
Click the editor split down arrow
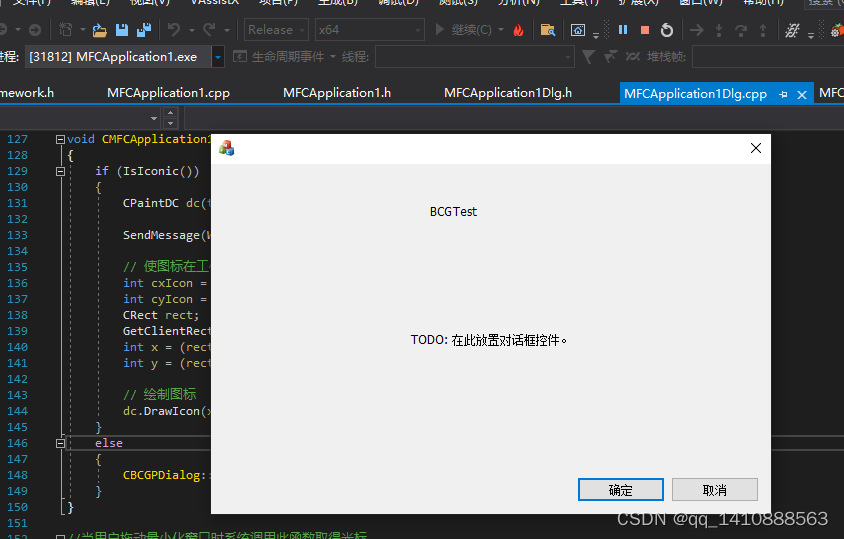coord(171,123)
